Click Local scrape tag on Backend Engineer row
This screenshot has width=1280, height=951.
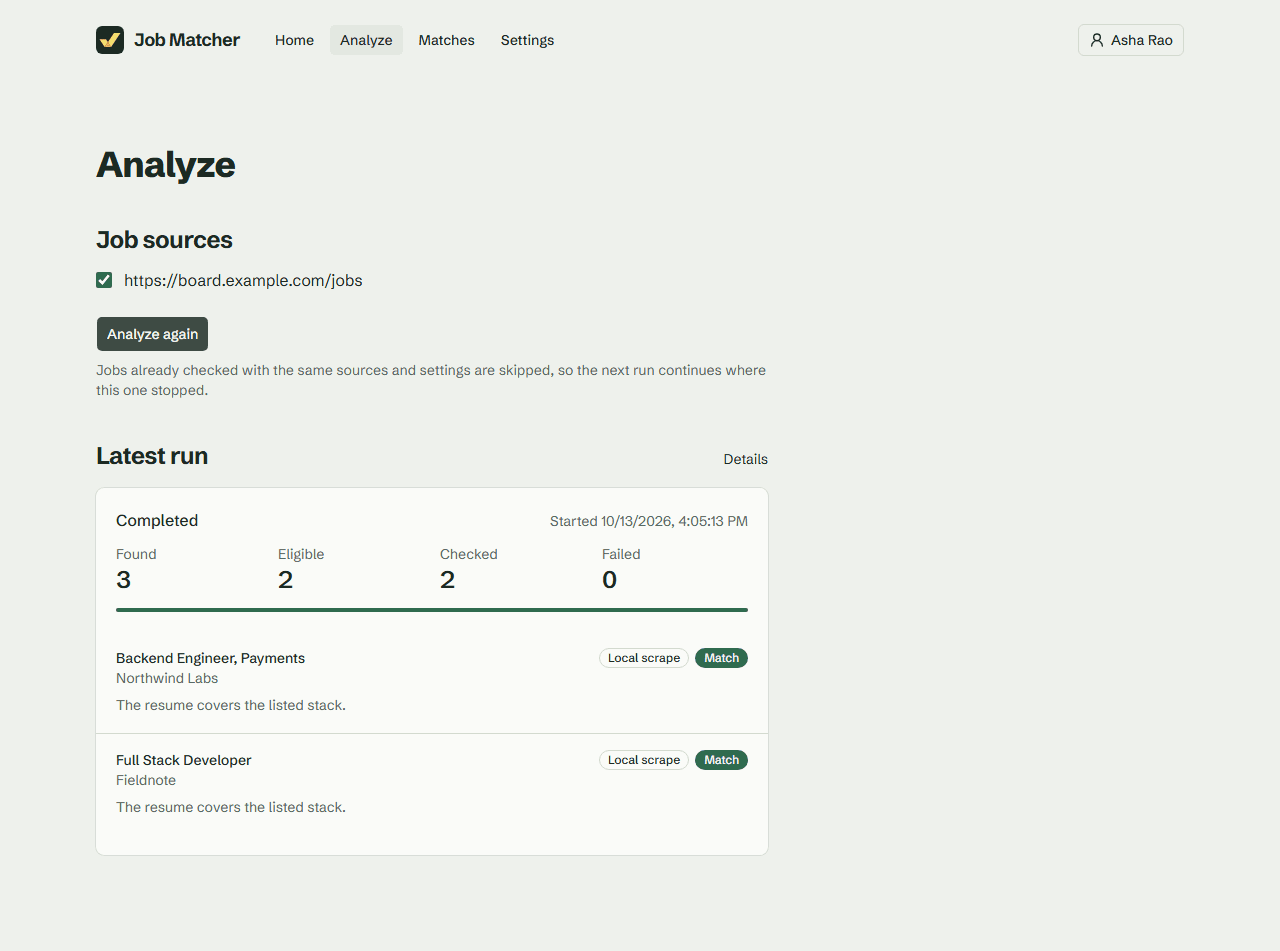click(644, 658)
